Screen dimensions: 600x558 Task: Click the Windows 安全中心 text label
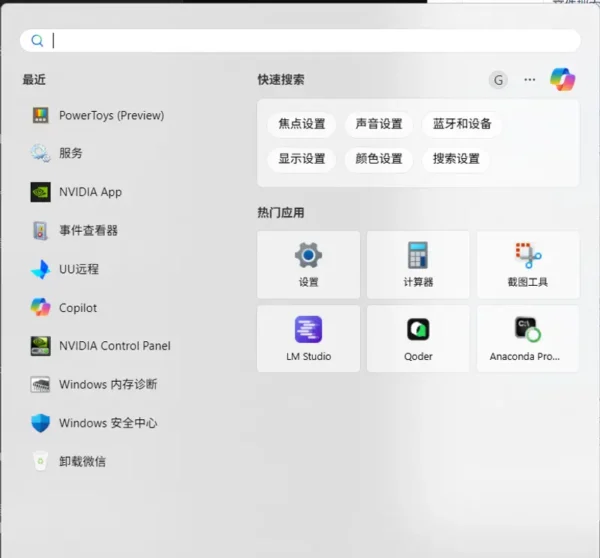[x=108, y=423]
